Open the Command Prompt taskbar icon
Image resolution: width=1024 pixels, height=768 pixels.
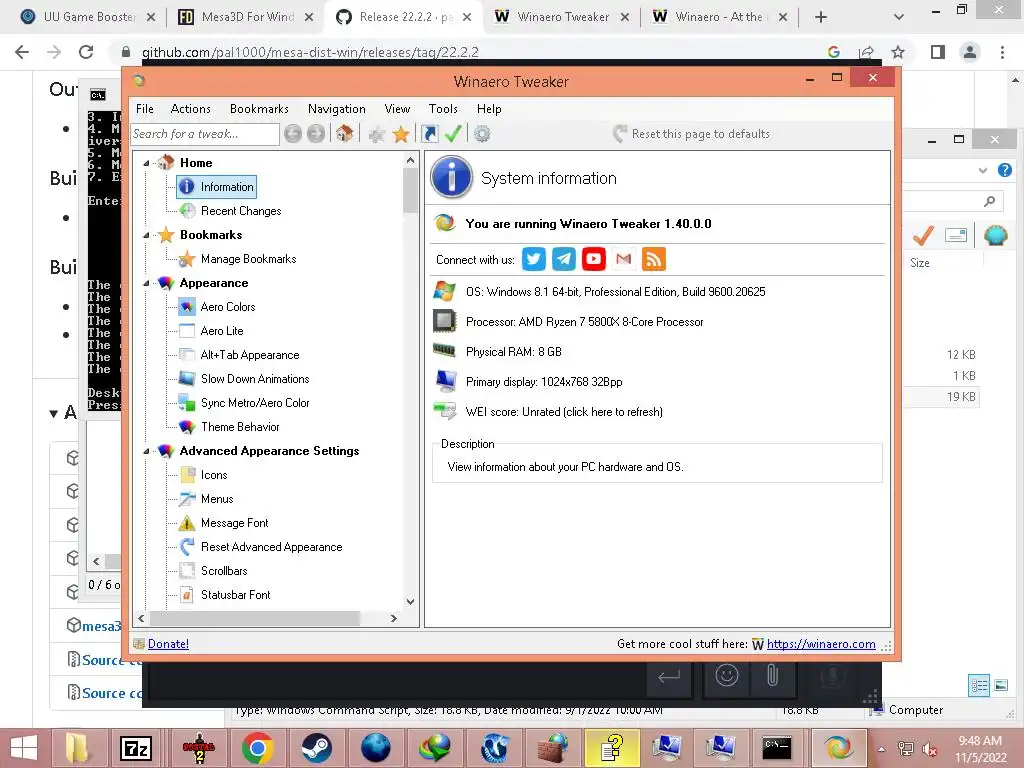coord(776,748)
